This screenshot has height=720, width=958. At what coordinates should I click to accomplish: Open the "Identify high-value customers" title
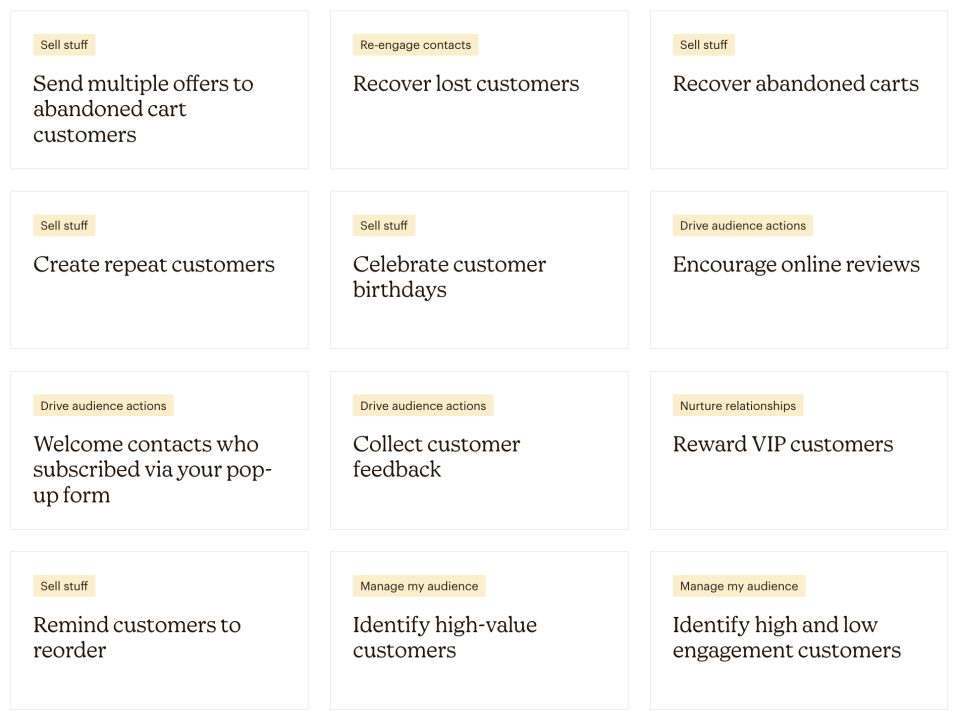click(444, 637)
